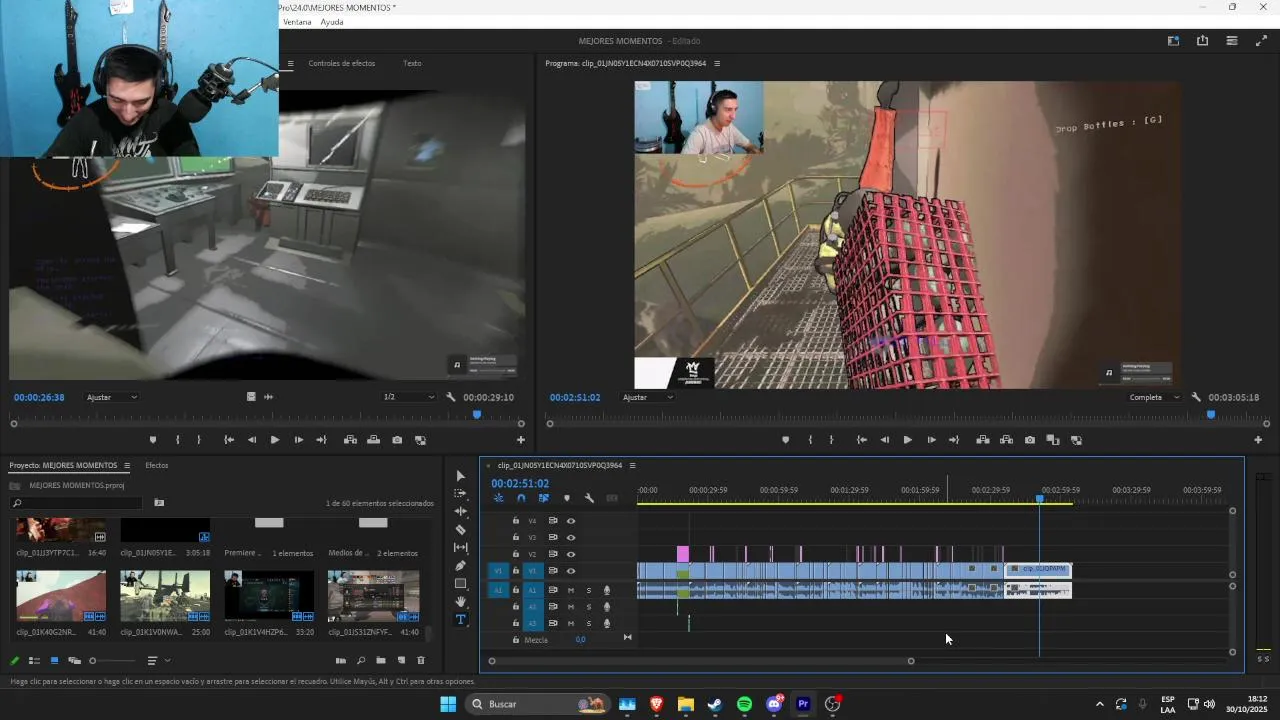Click Extract button in Program monitor
This screenshot has height=720, width=1280.
tap(1006, 440)
